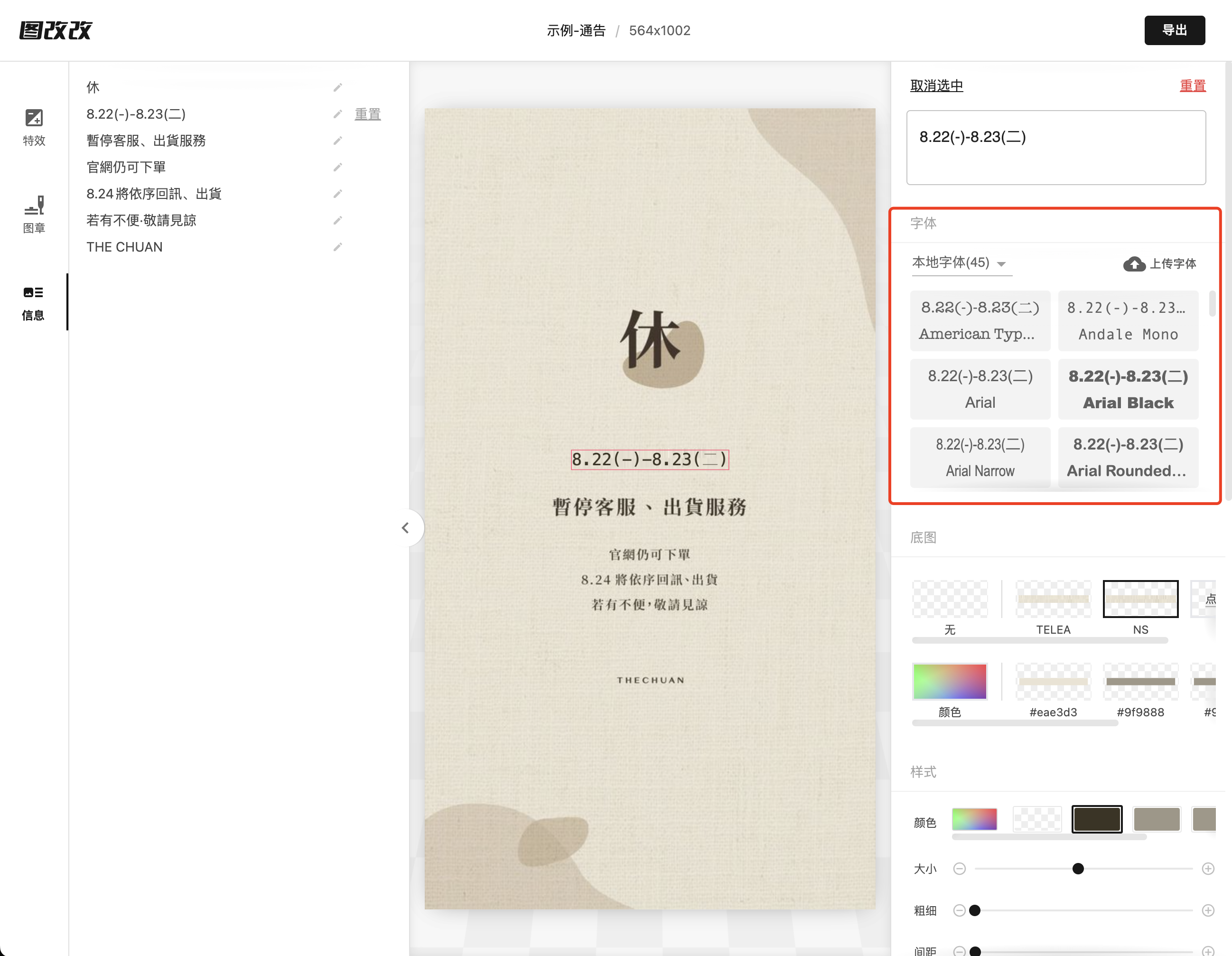1232x956 pixels.
Task: Click the cloud upload font icon
Action: [1134, 263]
